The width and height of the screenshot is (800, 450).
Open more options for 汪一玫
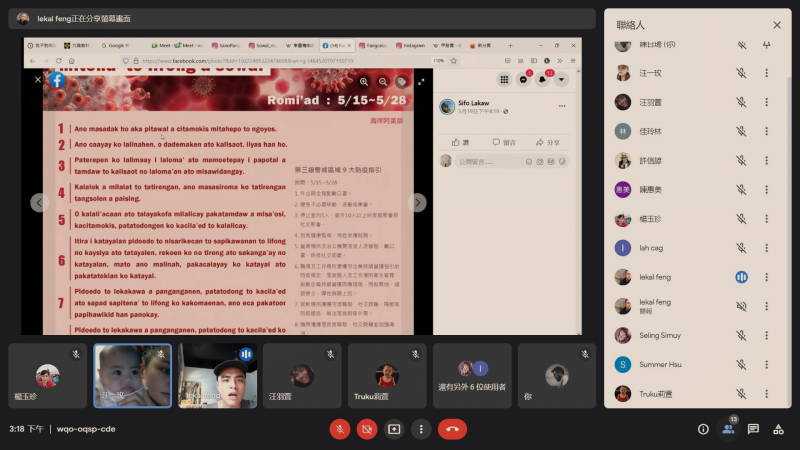tap(766, 73)
